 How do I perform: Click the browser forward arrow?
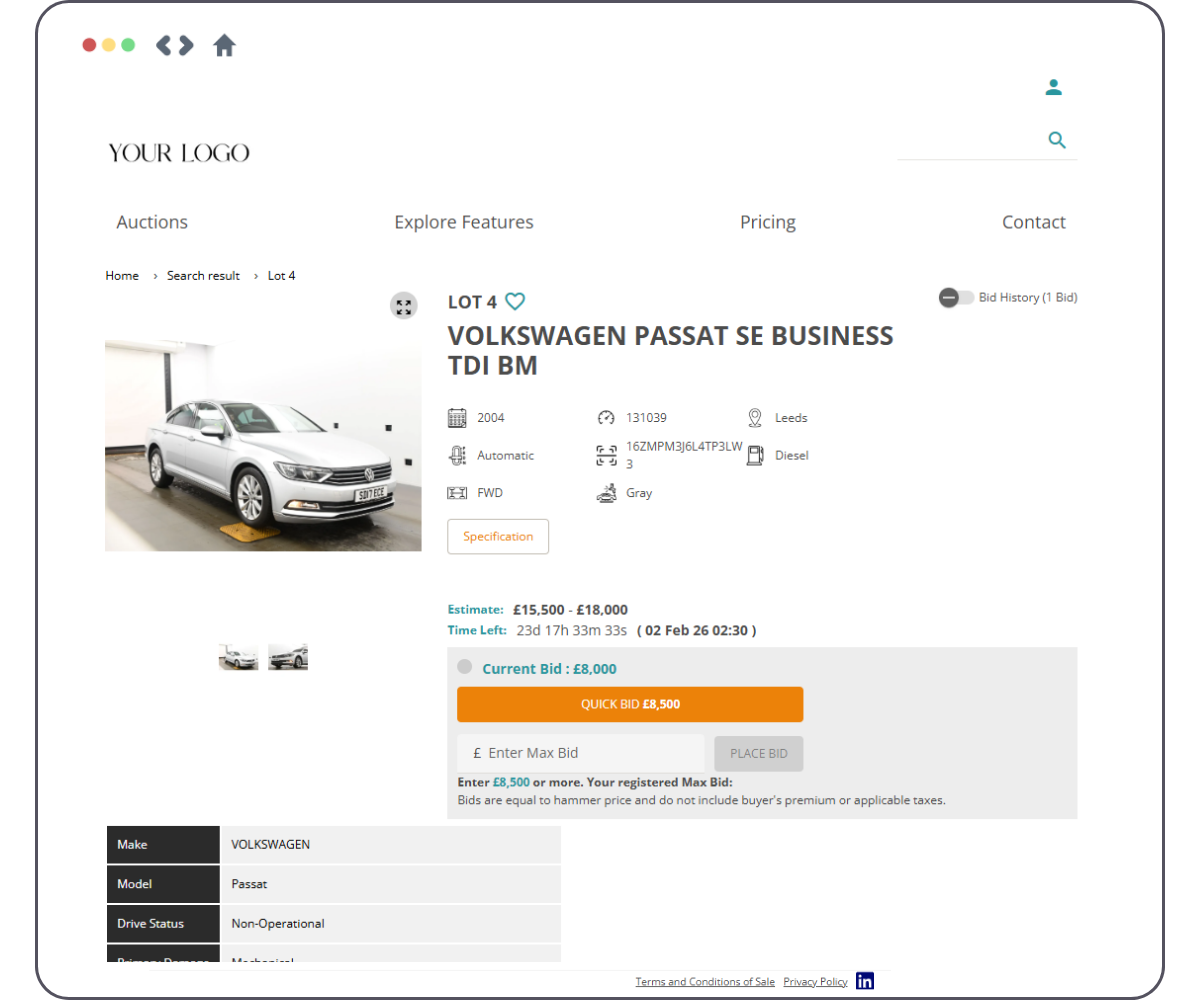(186, 45)
